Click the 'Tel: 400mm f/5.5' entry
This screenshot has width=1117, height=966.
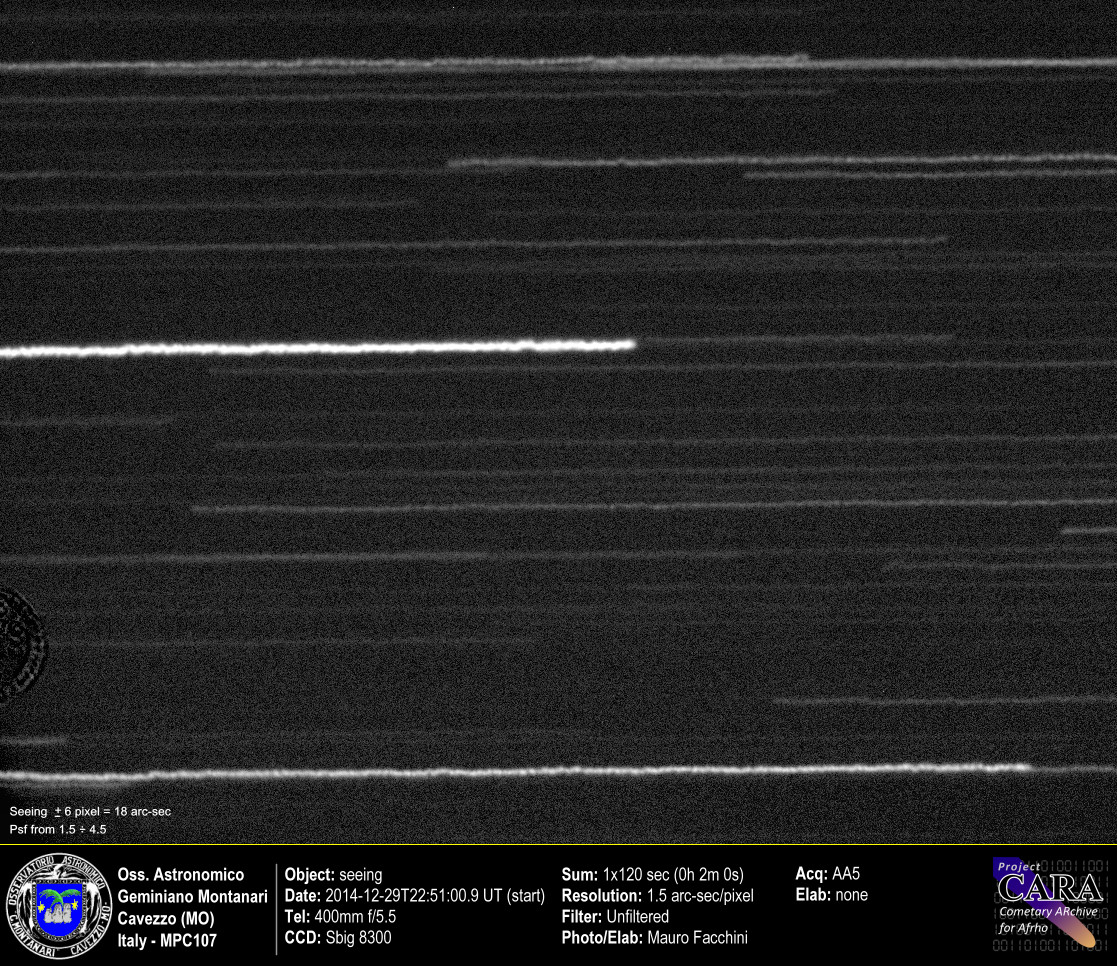point(341,916)
